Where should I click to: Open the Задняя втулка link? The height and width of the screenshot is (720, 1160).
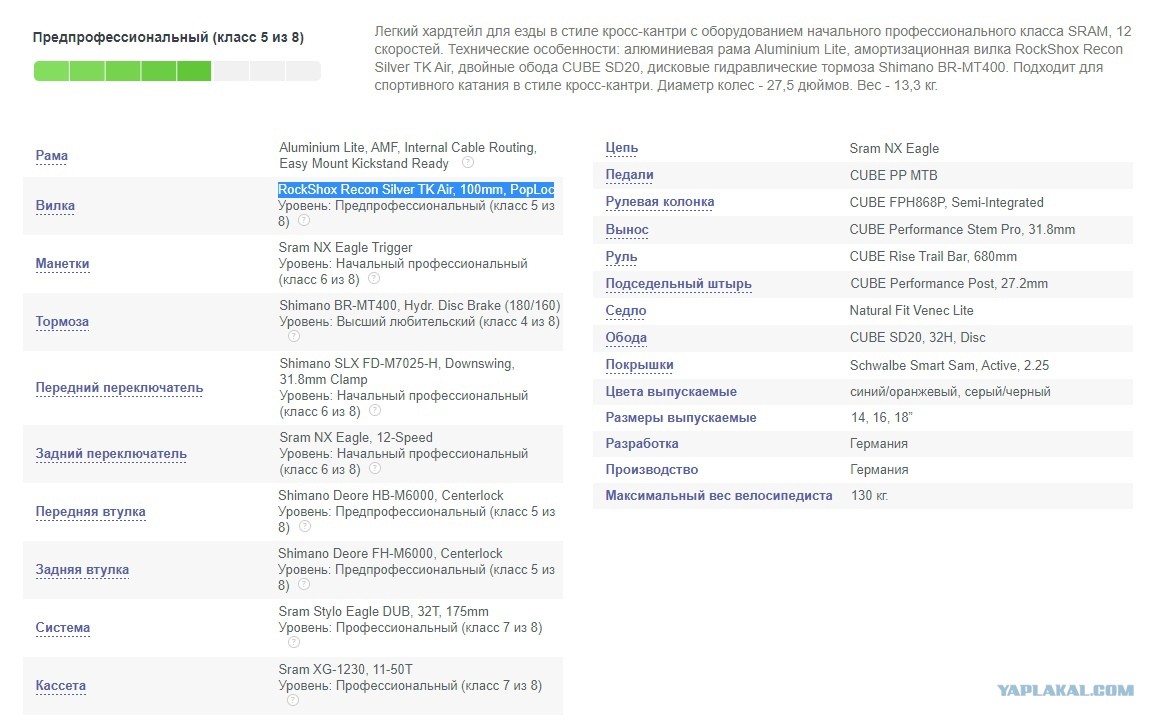click(82, 569)
